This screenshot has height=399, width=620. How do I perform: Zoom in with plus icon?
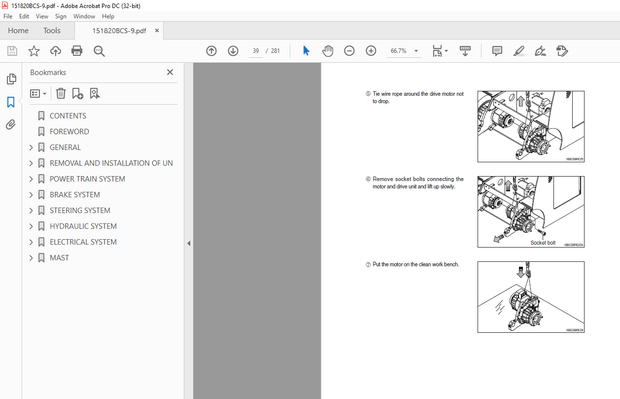(x=371, y=51)
